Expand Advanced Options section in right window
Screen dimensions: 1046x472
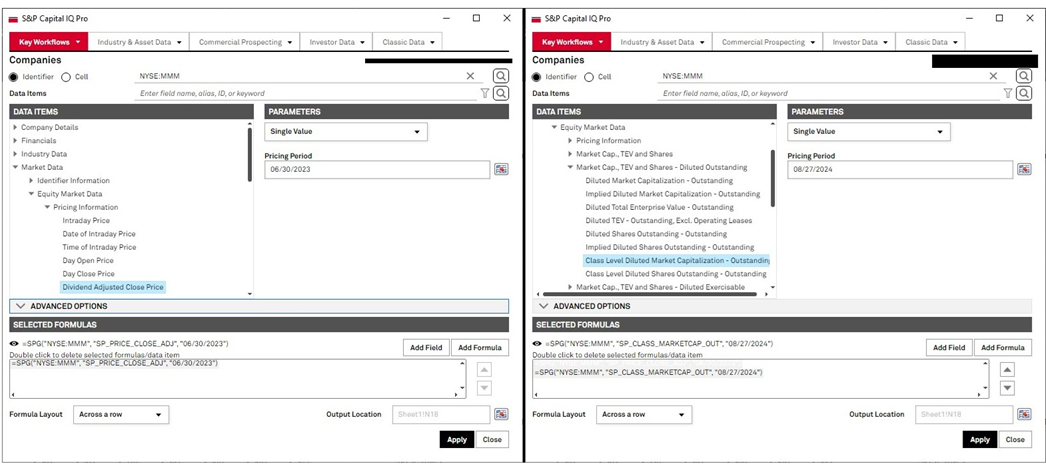tap(782, 306)
